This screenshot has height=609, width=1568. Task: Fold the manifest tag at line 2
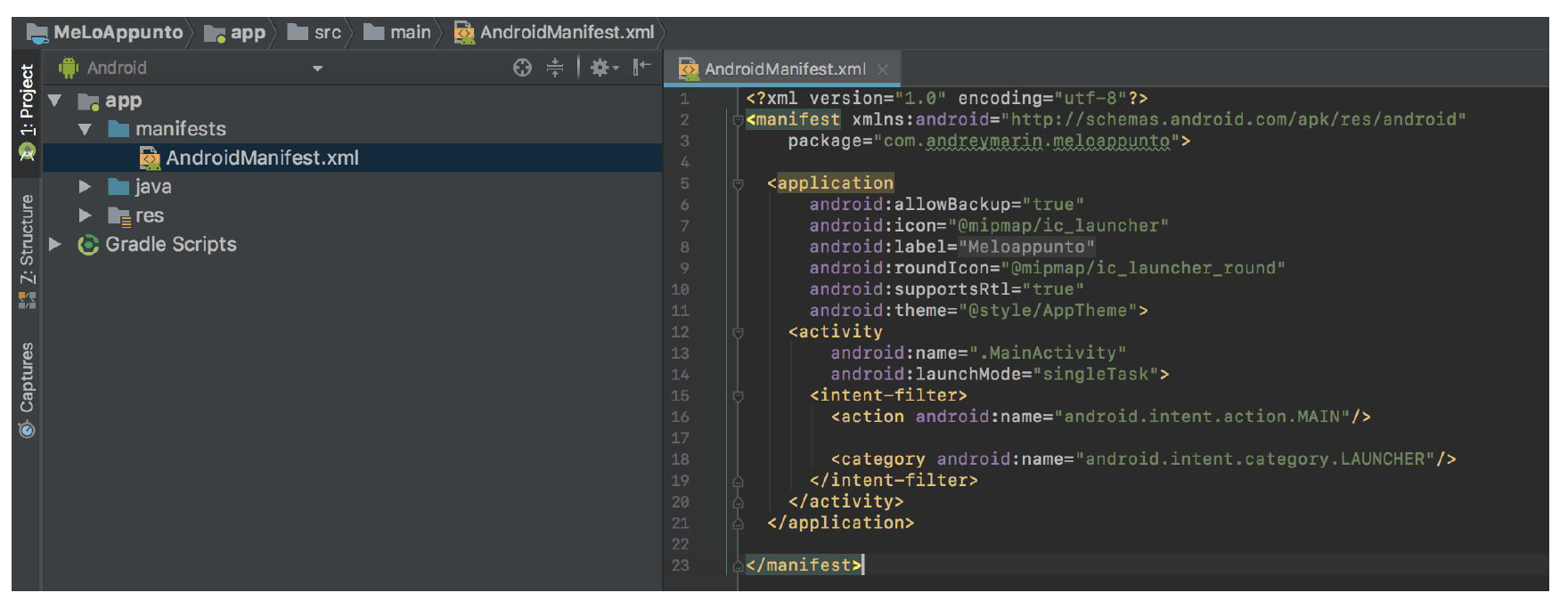(738, 120)
